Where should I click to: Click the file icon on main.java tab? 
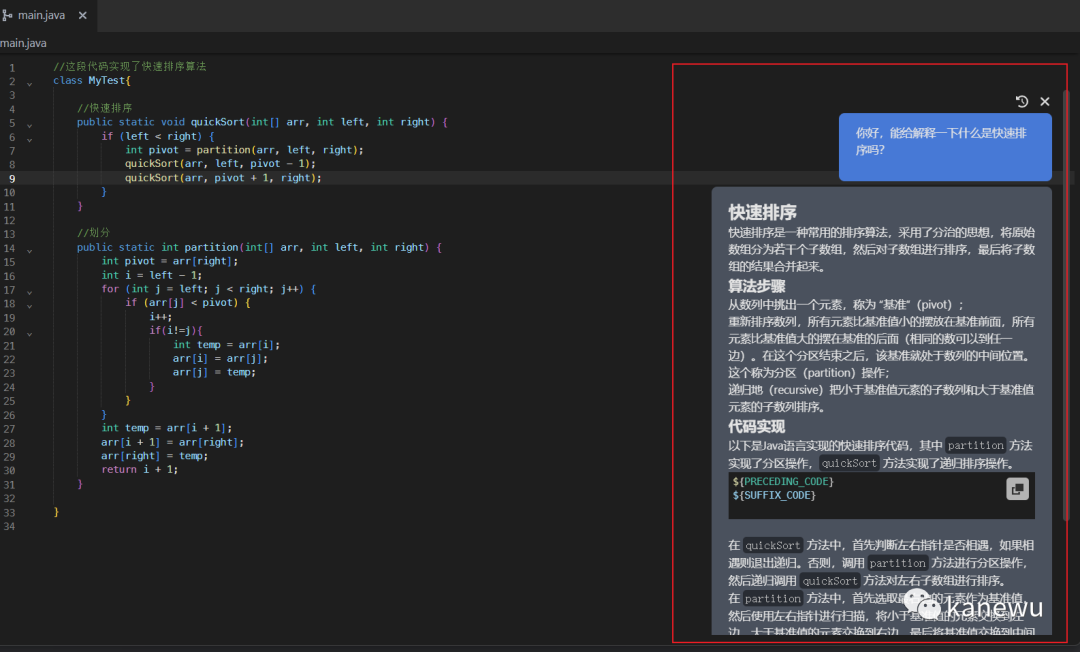click(8, 16)
